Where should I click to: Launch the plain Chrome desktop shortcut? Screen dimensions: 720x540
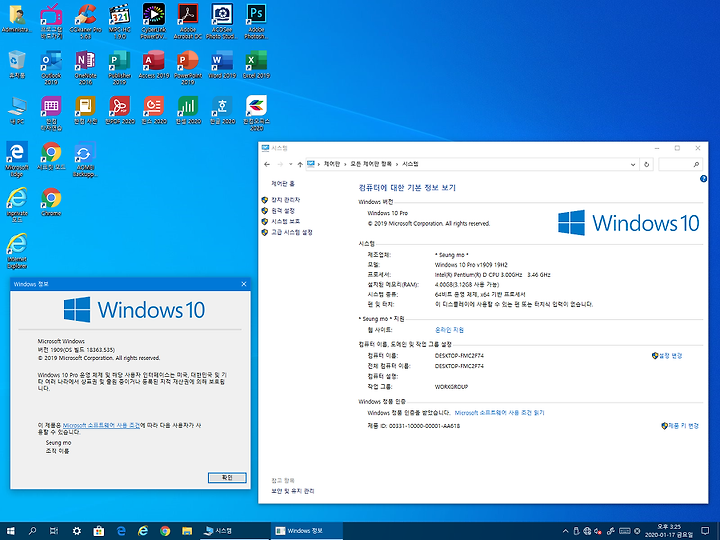click(51, 202)
